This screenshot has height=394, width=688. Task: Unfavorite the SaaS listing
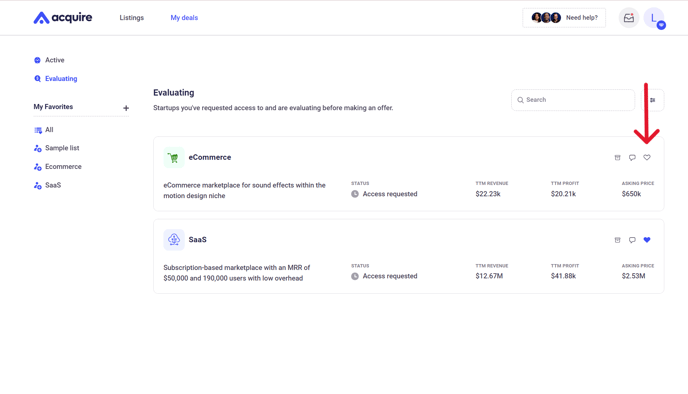tap(647, 240)
